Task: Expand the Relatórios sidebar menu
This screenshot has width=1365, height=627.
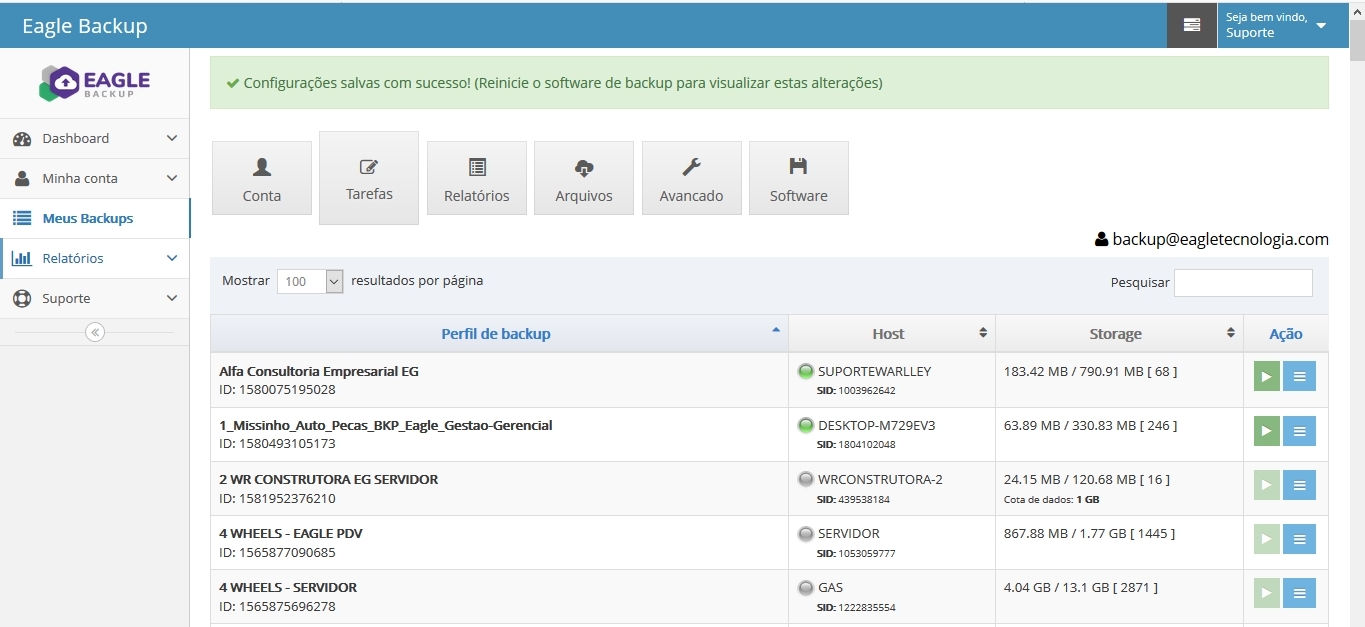Action: click(x=95, y=258)
